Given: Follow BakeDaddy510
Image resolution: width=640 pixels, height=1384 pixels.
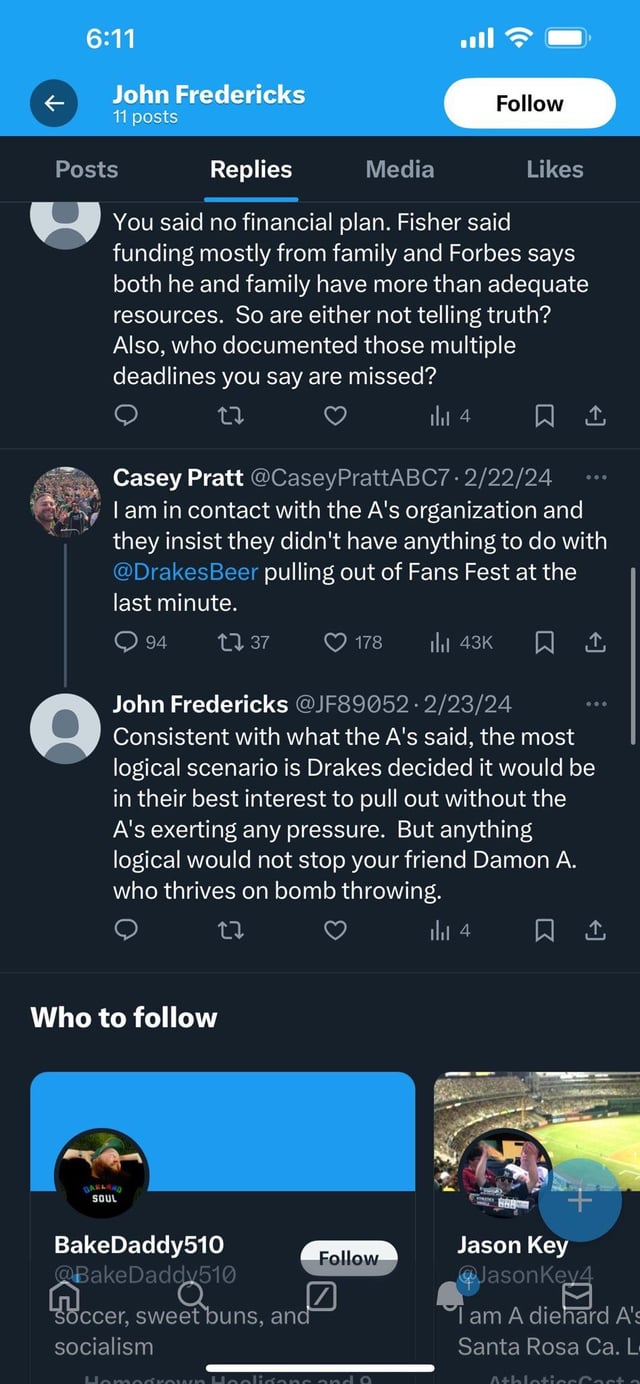Looking at the screenshot, I should point(349,1259).
